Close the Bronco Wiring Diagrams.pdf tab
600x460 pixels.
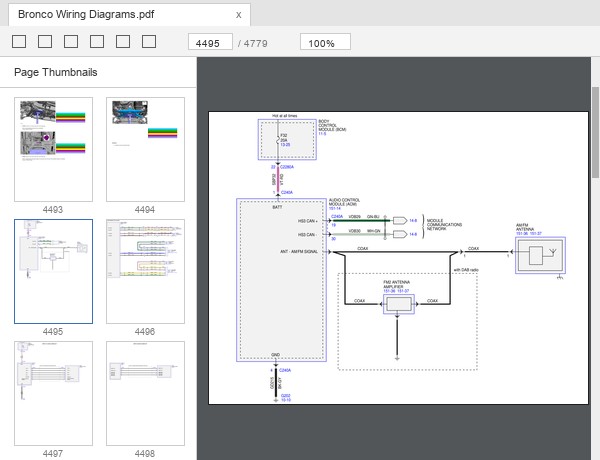point(238,15)
